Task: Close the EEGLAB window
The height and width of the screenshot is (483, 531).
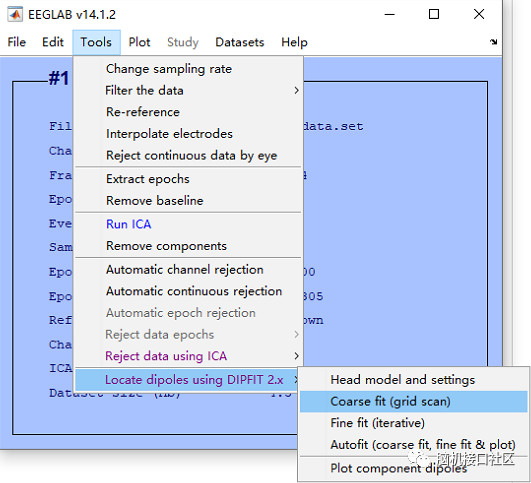Action: click(479, 15)
